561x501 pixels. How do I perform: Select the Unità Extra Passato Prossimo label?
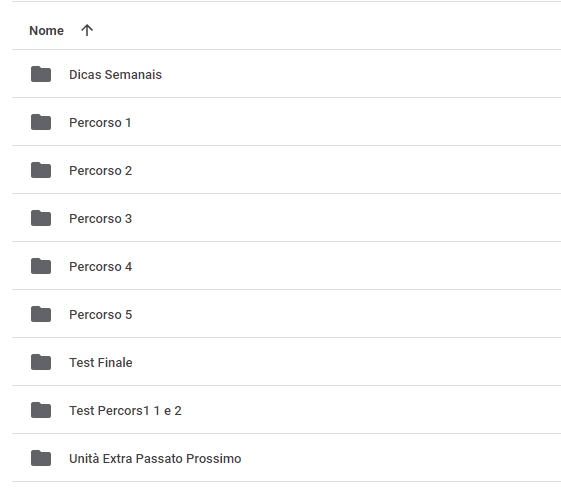point(155,458)
